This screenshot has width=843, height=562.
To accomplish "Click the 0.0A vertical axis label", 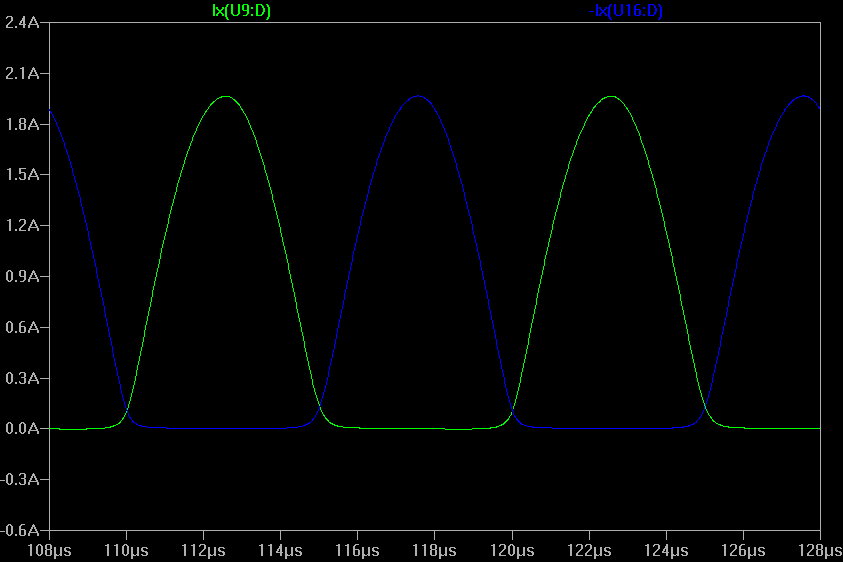I will tap(22, 429).
